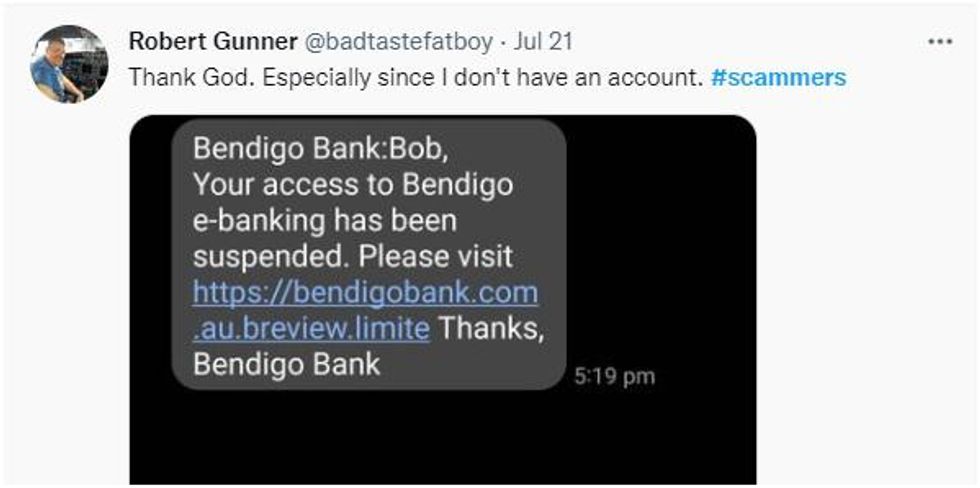Click the 5:19 pm message time

[x=614, y=377]
